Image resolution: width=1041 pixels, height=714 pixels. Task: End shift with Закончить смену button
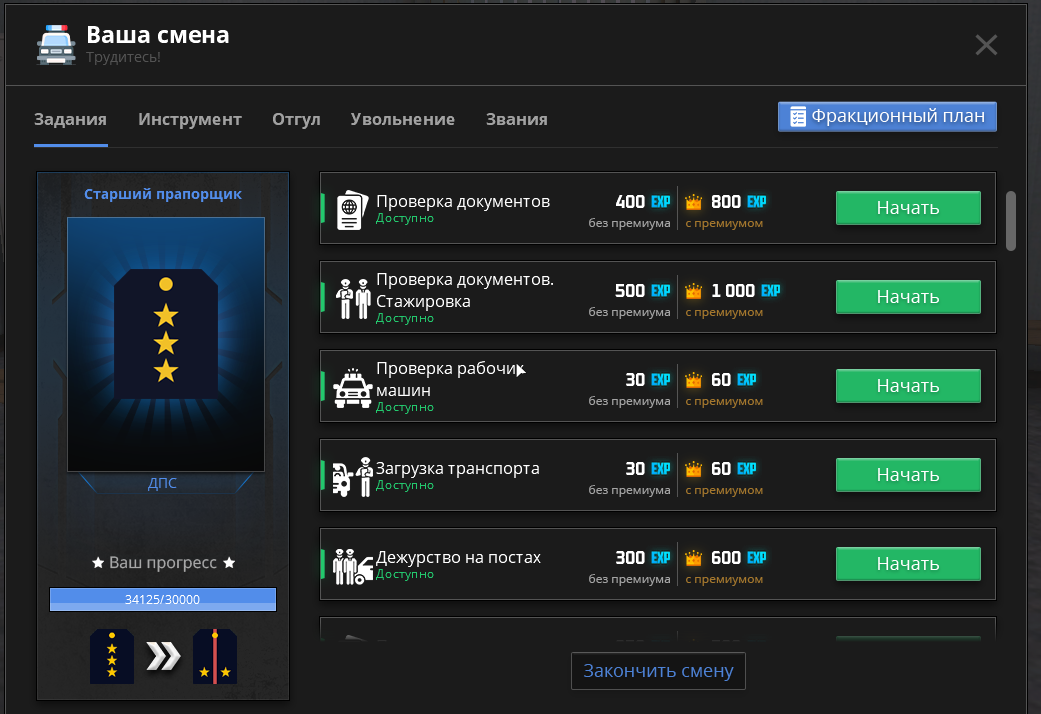click(658, 671)
